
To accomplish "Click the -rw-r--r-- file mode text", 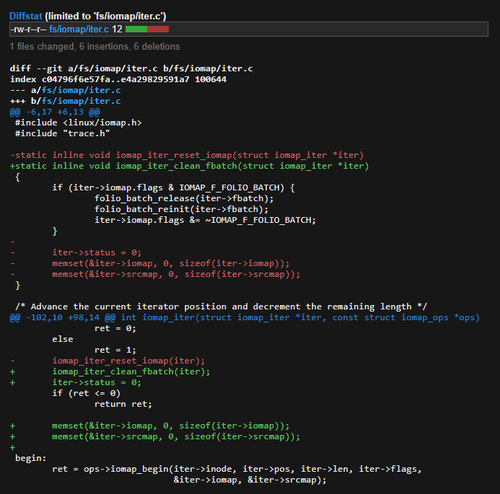I will pos(28,29).
